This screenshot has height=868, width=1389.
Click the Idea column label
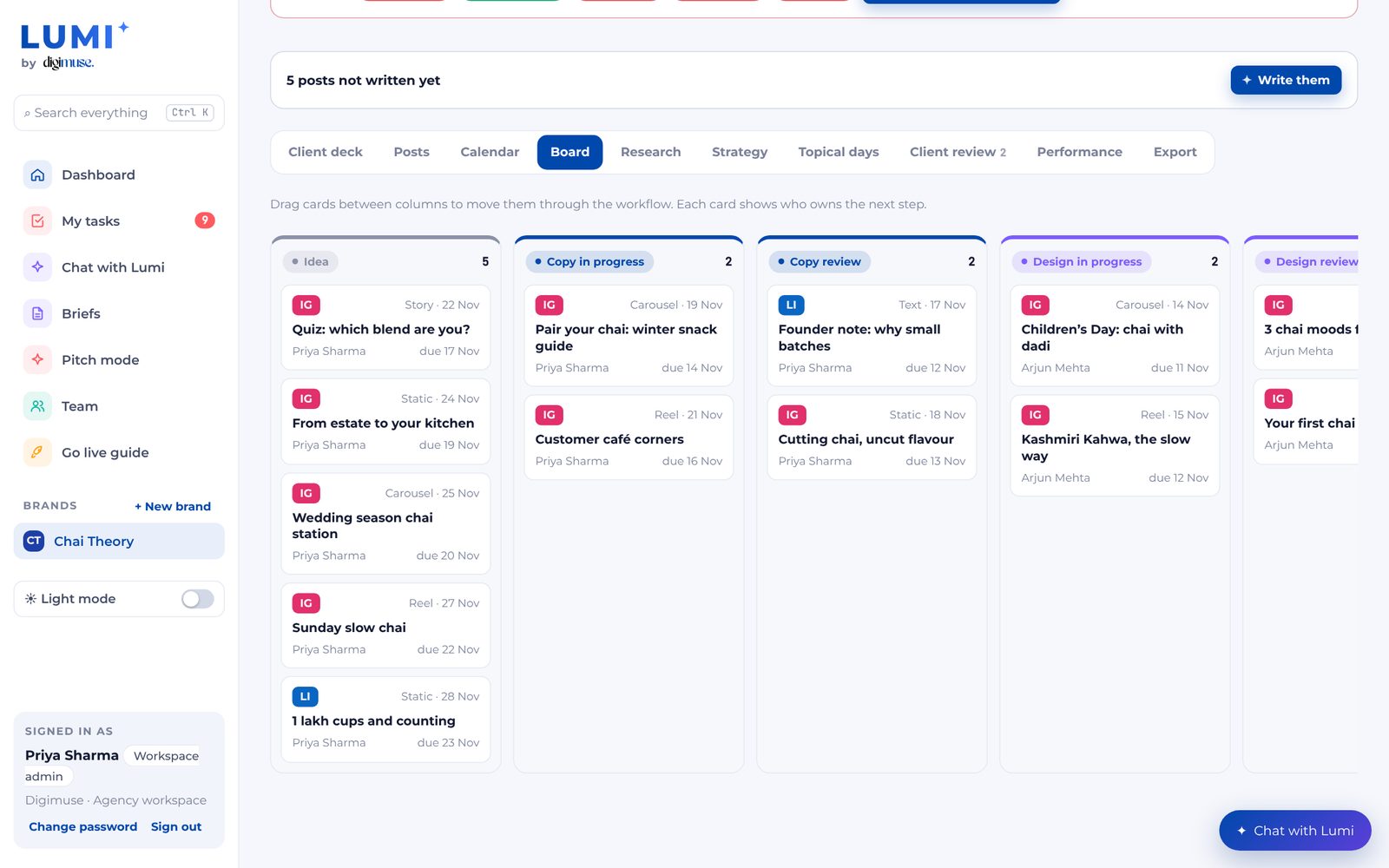coord(310,261)
